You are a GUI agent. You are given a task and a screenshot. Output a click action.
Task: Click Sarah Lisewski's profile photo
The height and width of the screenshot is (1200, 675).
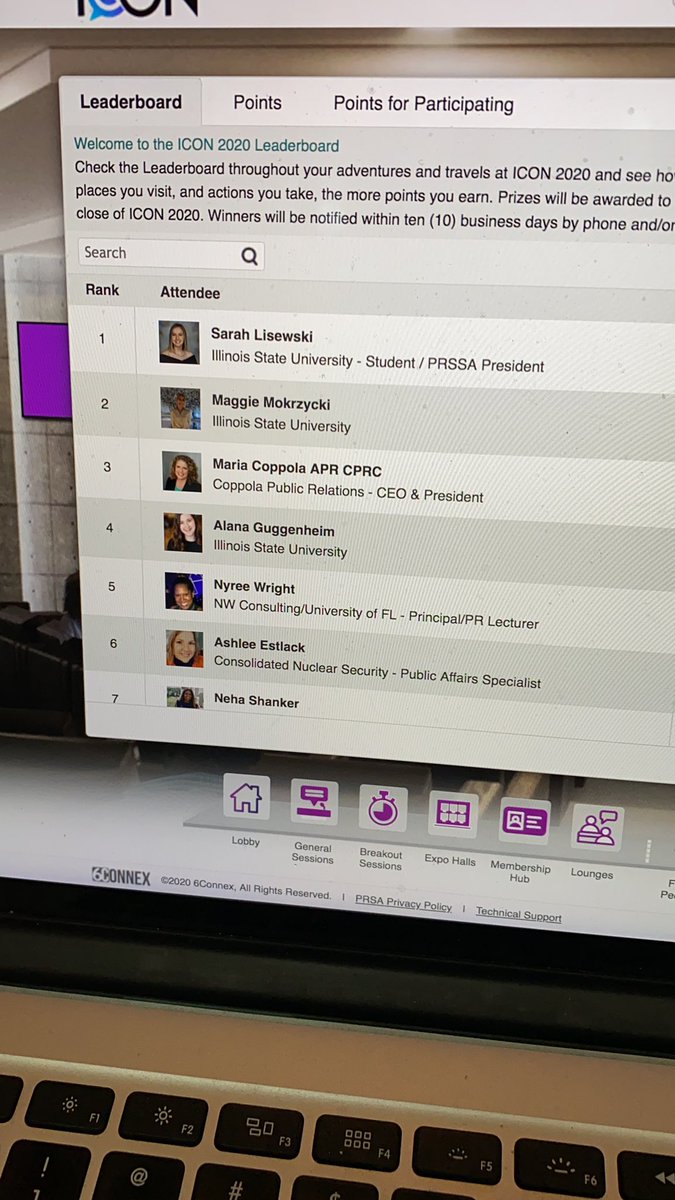tap(179, 342)
